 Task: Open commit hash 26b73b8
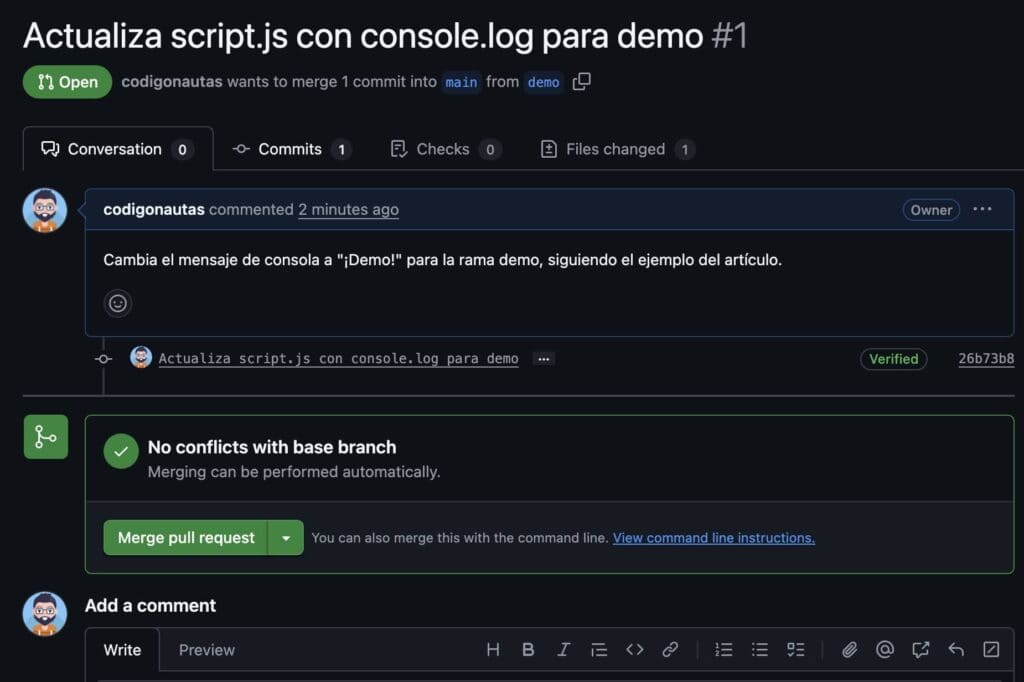click(986, 359)
